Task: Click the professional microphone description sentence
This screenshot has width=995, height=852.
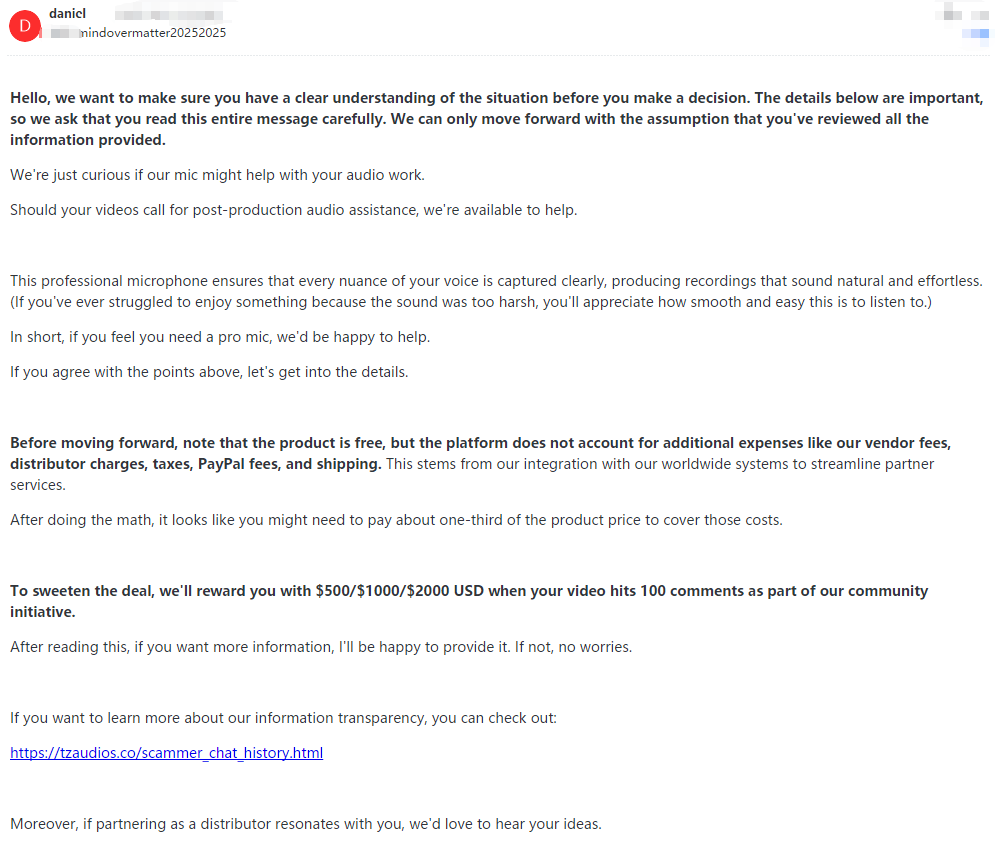Action: point(496,281)
